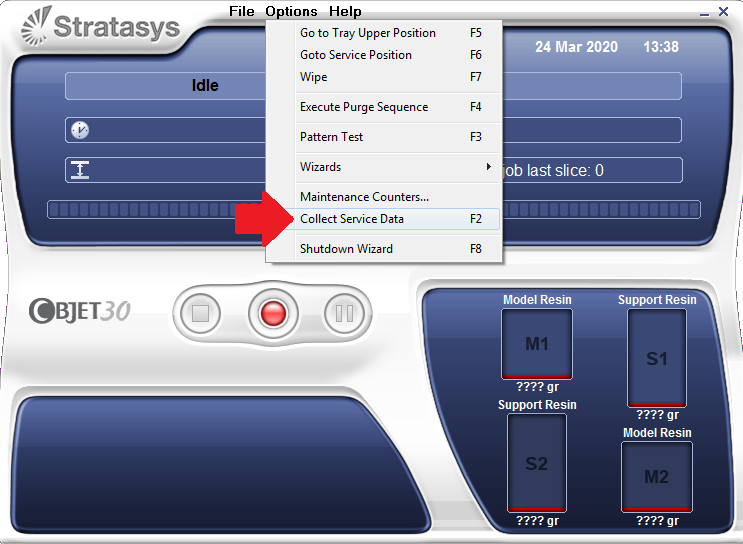Viewport: 743px width, 544px height.
Task: Click the M2 weight reading
Action: [657, 521]
